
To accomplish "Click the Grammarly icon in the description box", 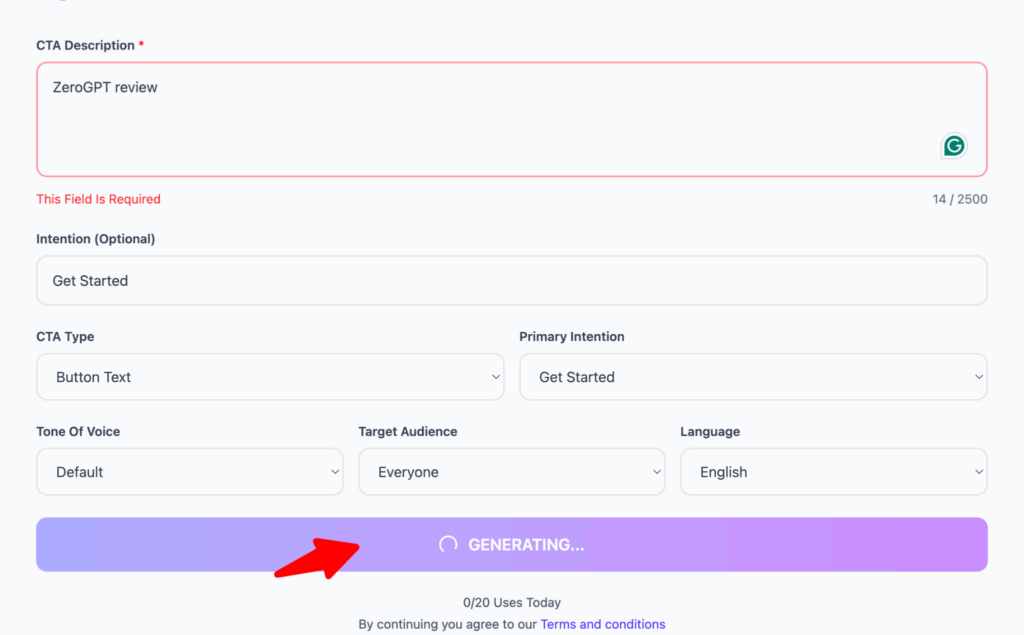I will [x=954, y=146].
